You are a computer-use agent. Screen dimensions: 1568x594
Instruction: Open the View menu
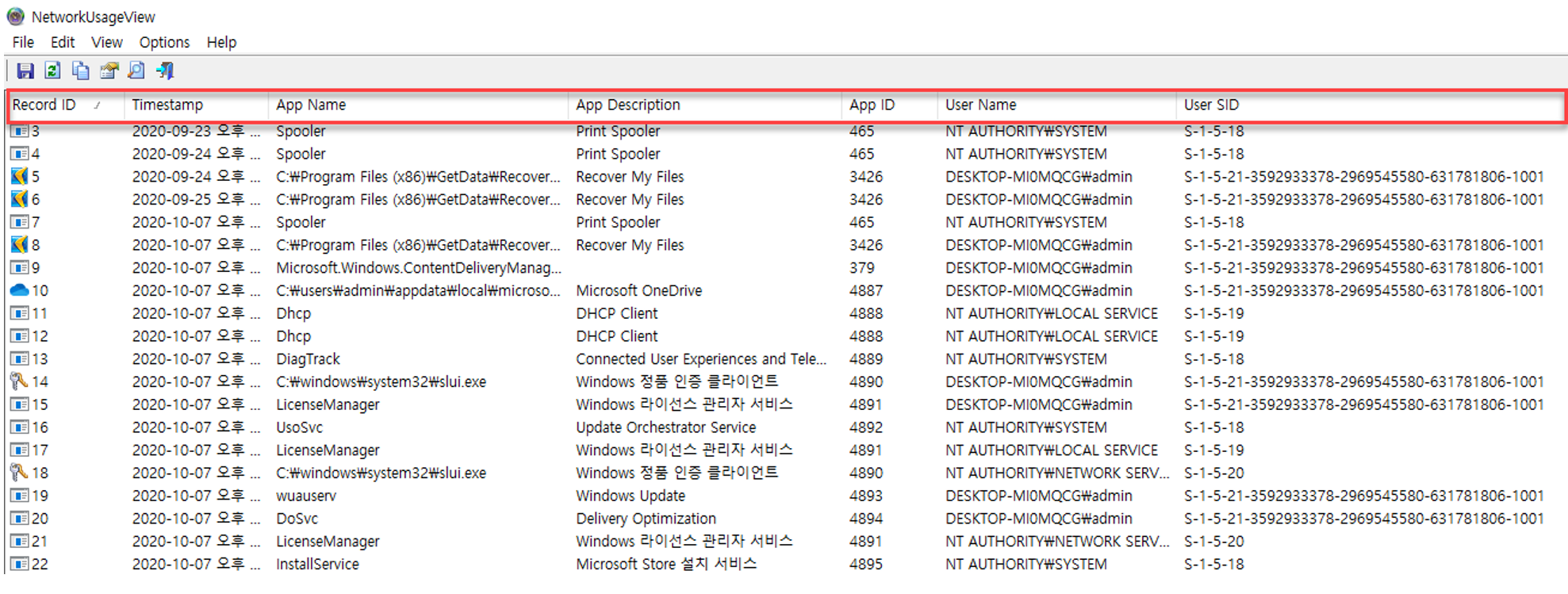pos(106,43)
